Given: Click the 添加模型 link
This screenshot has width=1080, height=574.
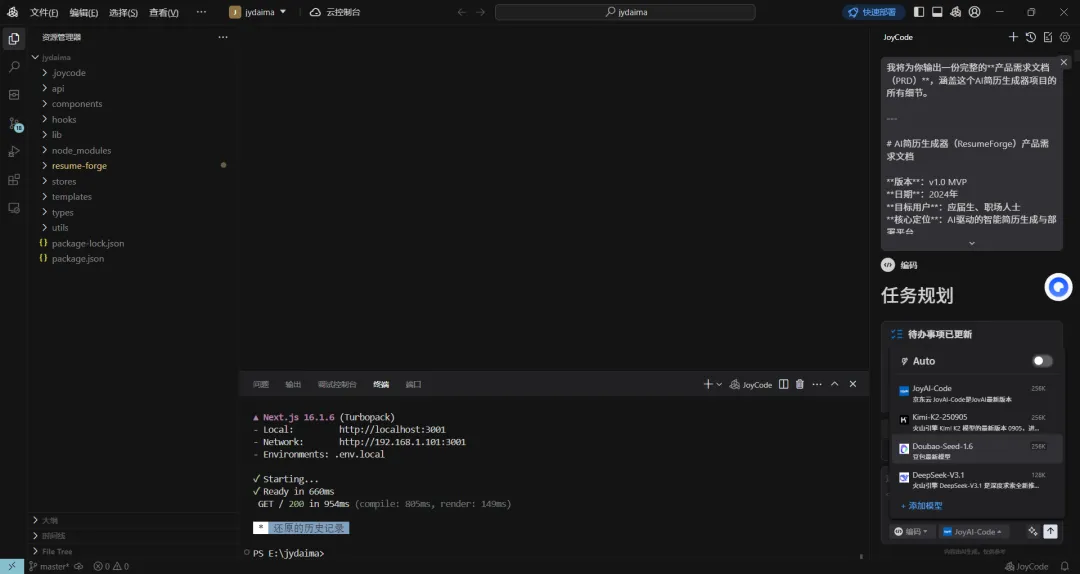Looking at the screenshot, I should 922,506.
